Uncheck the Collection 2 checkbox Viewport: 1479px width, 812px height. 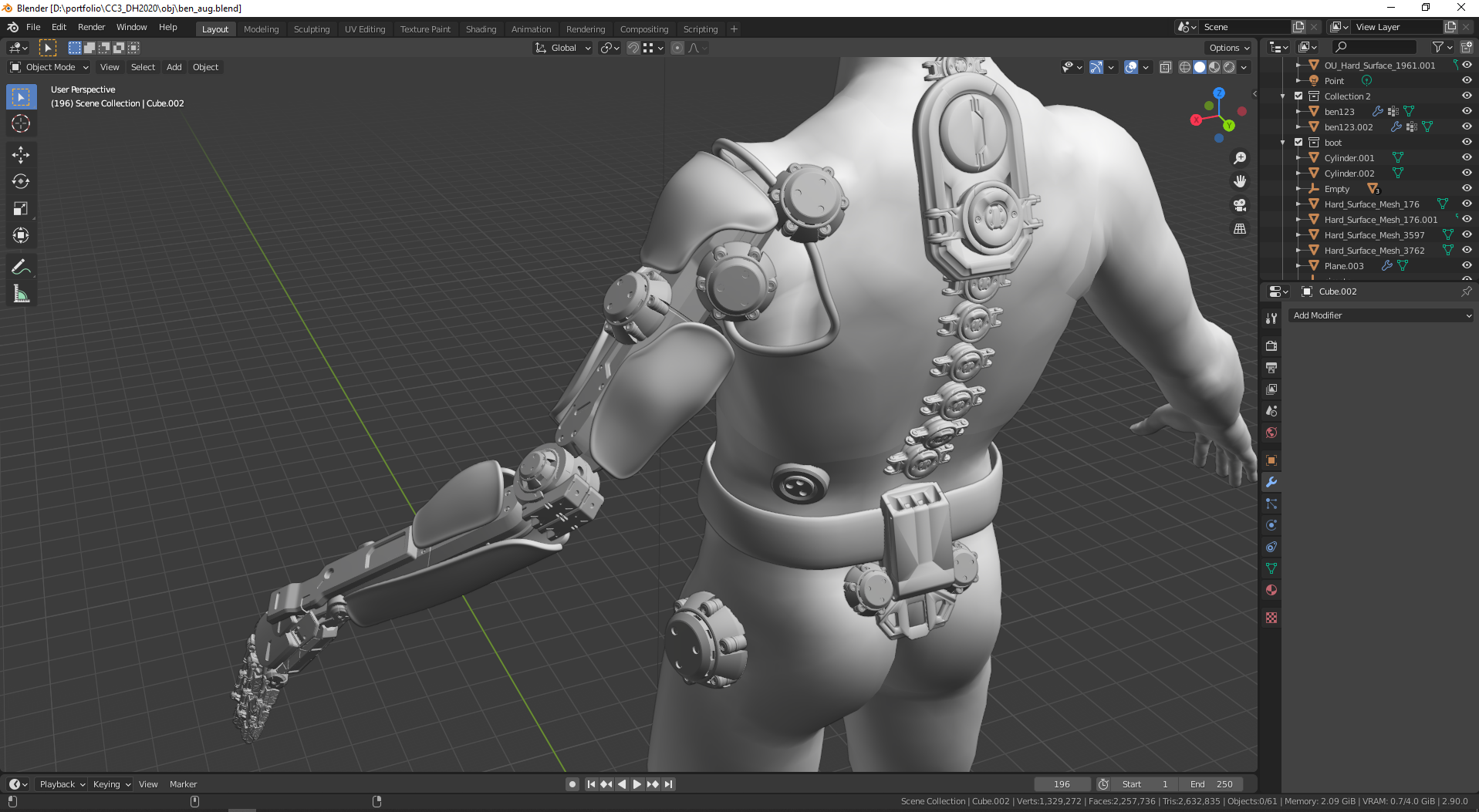[x=1298, y=96]
